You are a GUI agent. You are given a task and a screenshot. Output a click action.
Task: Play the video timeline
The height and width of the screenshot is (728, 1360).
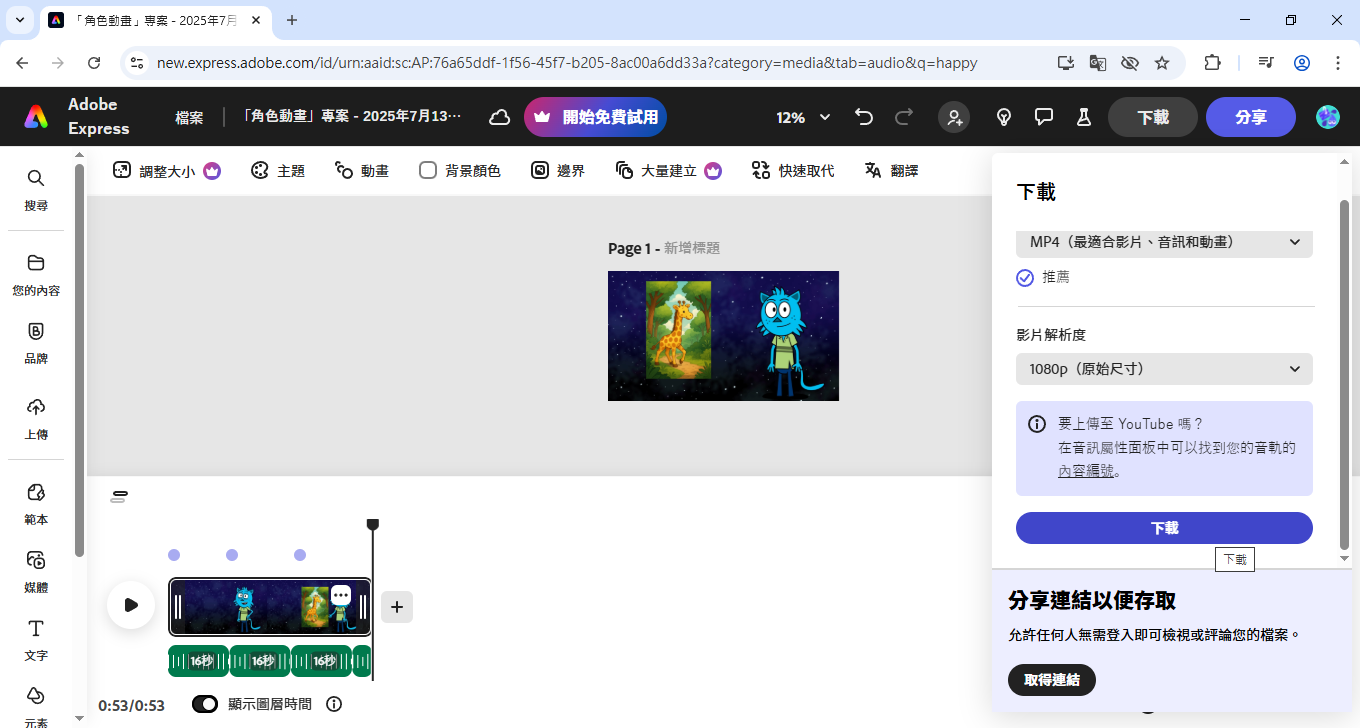point(131,605)
